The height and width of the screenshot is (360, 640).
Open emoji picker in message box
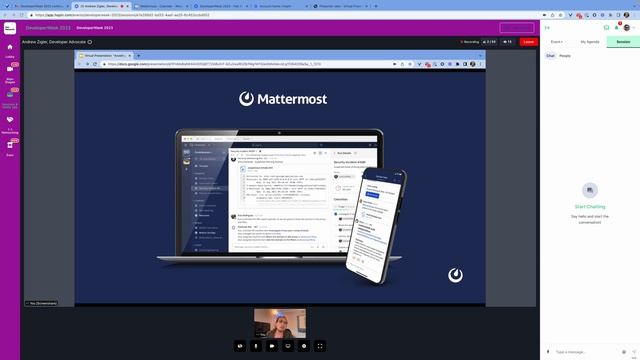click(624, 351)
